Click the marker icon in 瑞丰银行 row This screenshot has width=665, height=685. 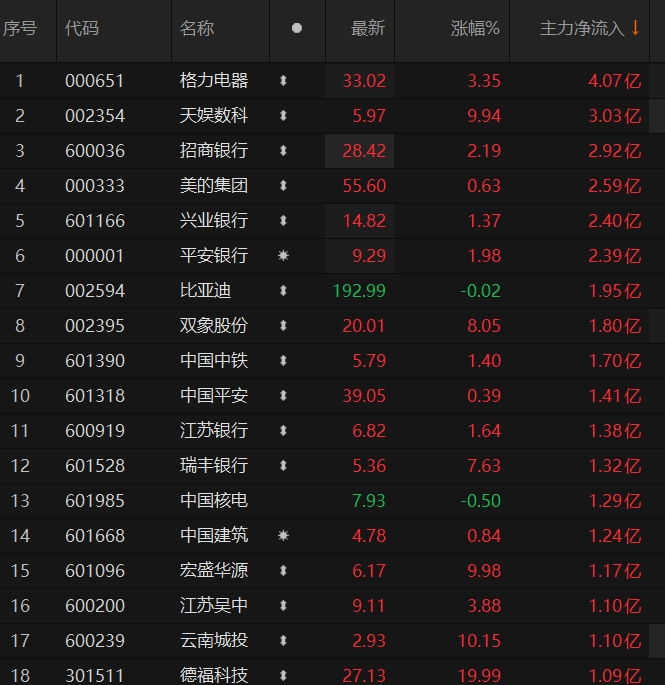(283, 466)
